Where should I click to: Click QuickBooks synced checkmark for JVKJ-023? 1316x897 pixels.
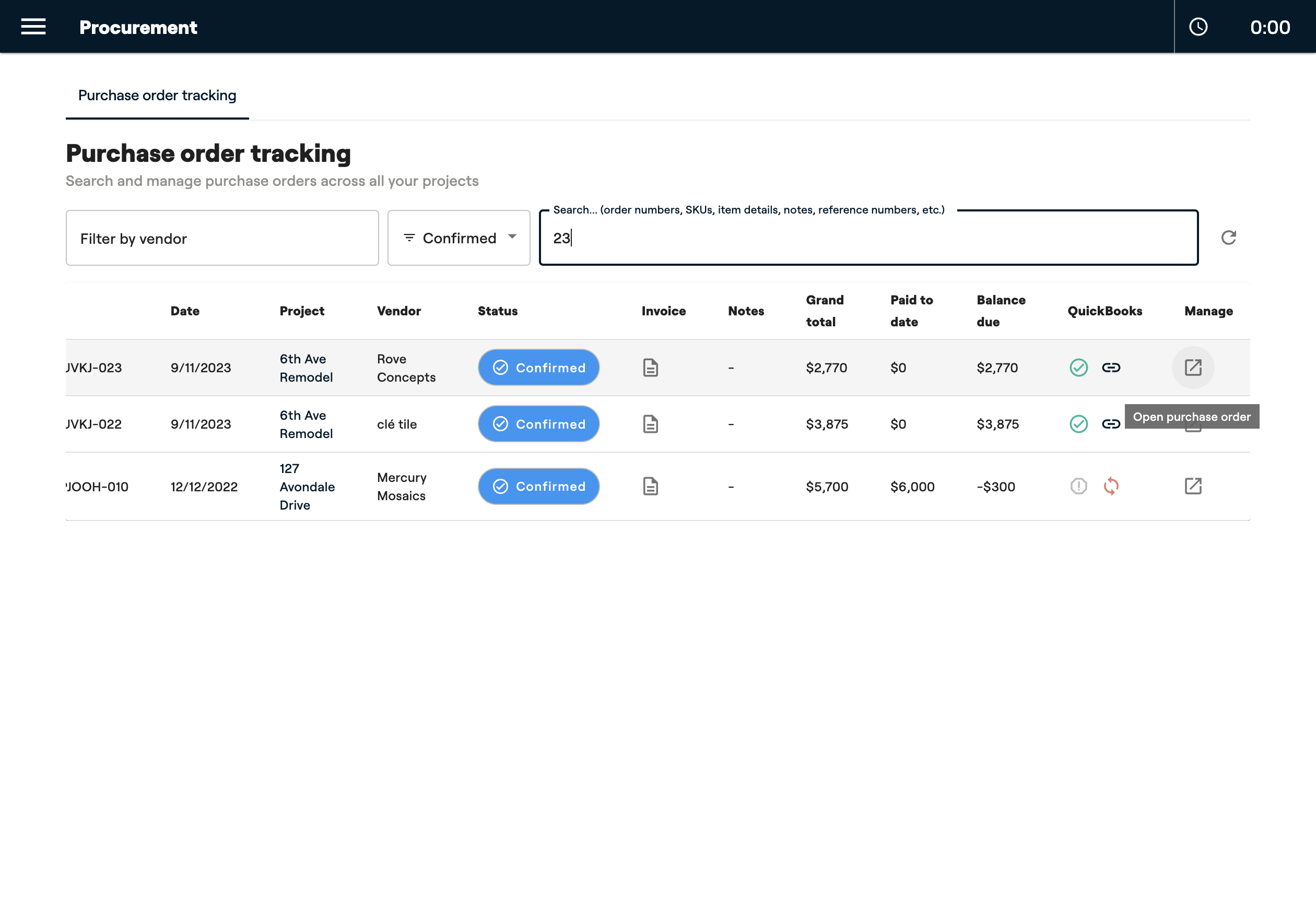1079,368
